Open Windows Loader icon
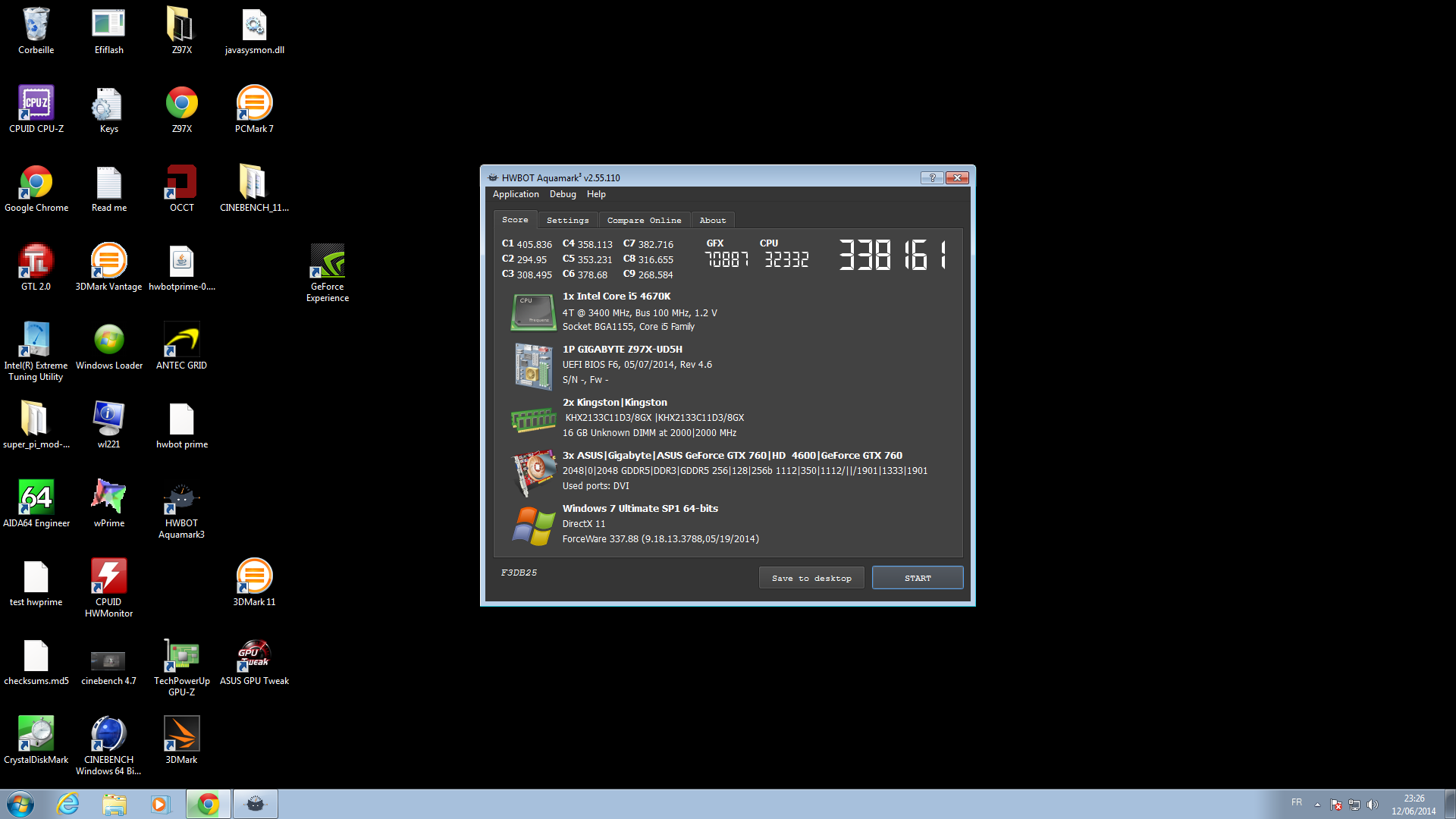 coord(108,346)
